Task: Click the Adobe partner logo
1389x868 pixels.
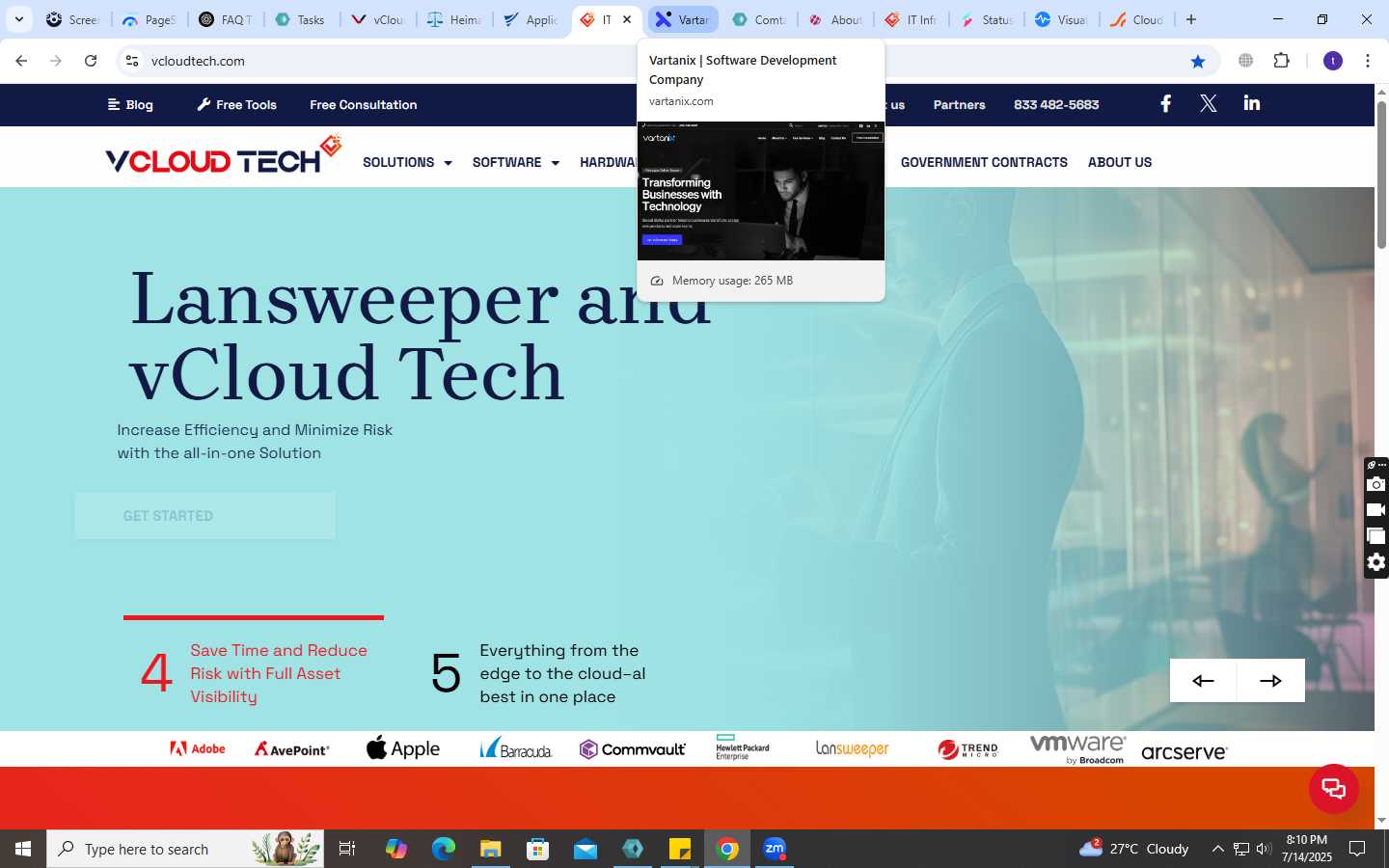Action: click(x=198, y=748)
